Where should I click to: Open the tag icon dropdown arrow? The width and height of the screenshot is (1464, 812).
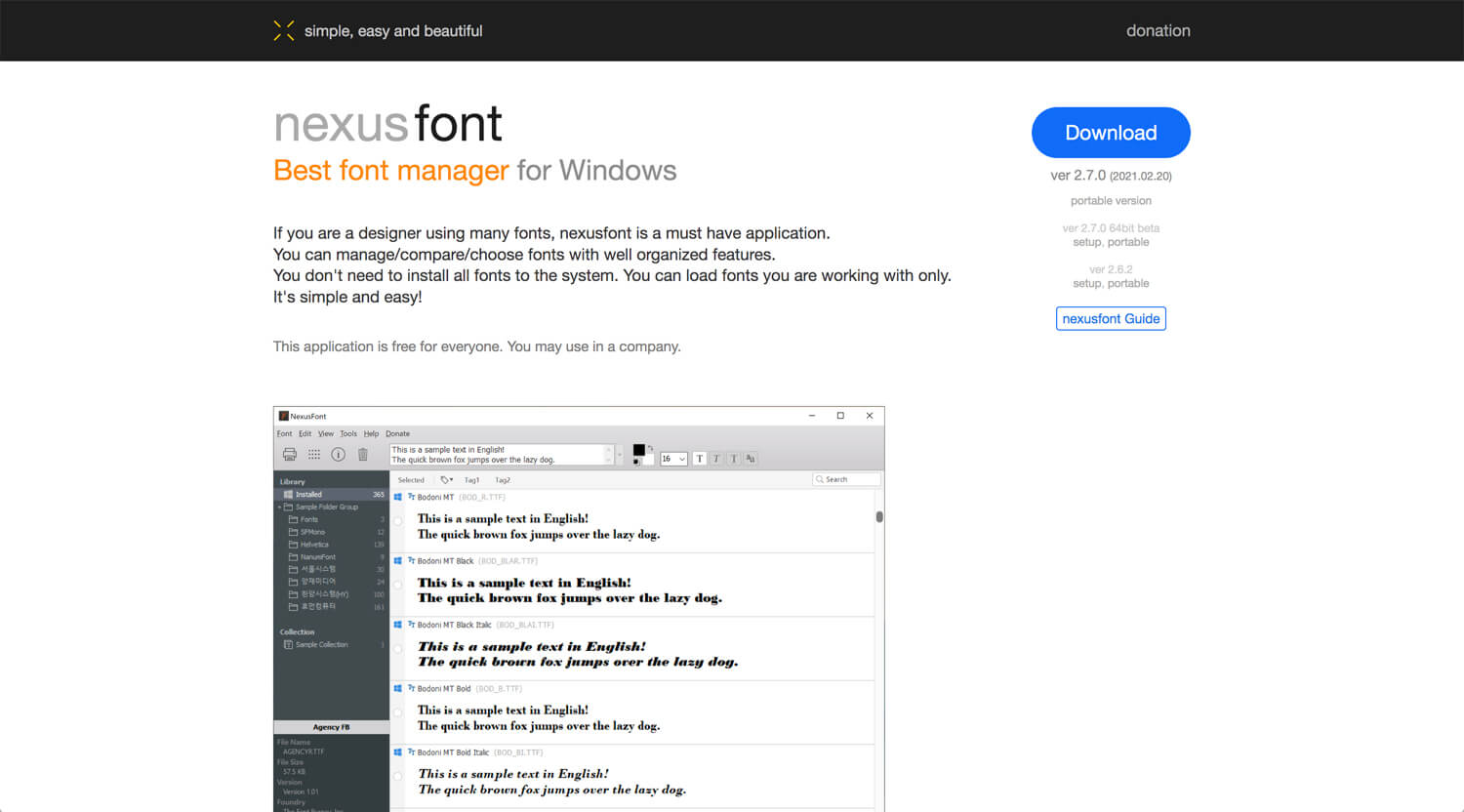(x=451, y=480)
